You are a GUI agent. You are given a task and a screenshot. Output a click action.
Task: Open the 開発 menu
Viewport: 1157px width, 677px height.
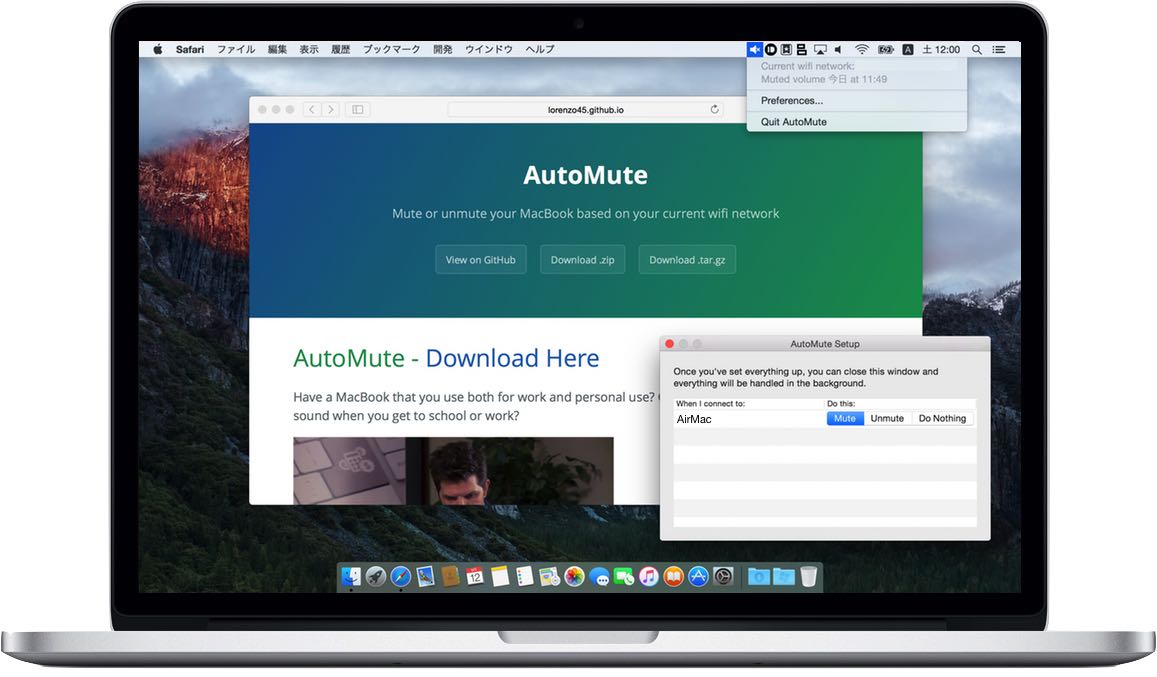443,49
